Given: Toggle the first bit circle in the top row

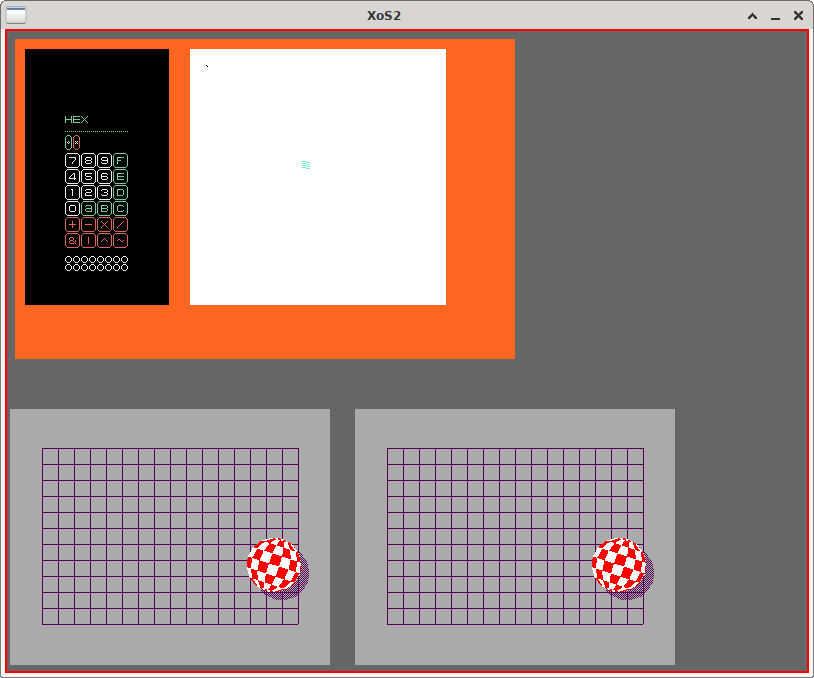Looking at the screenshot, I should [69, 260].
